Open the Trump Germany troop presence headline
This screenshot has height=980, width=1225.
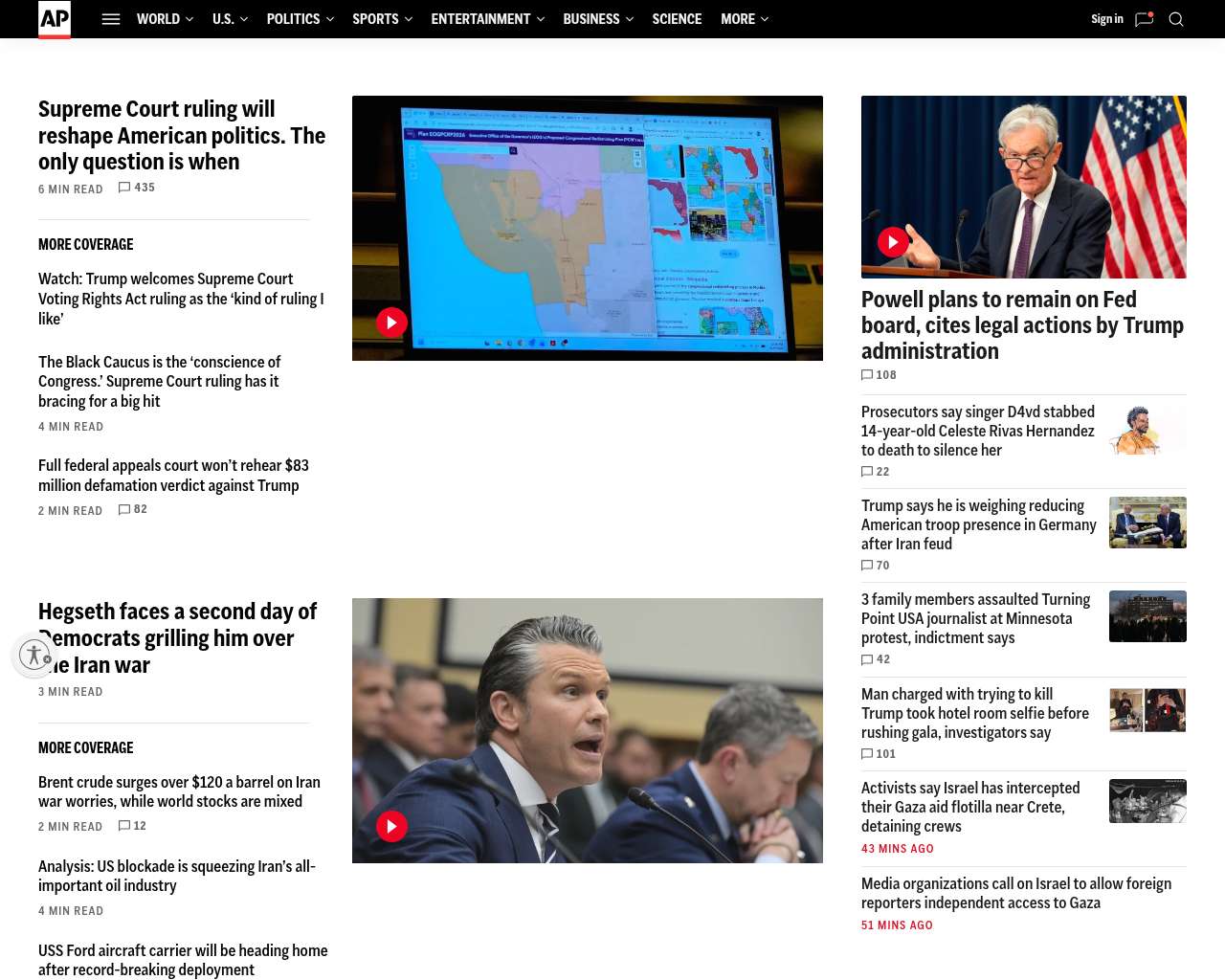[978, 524]
